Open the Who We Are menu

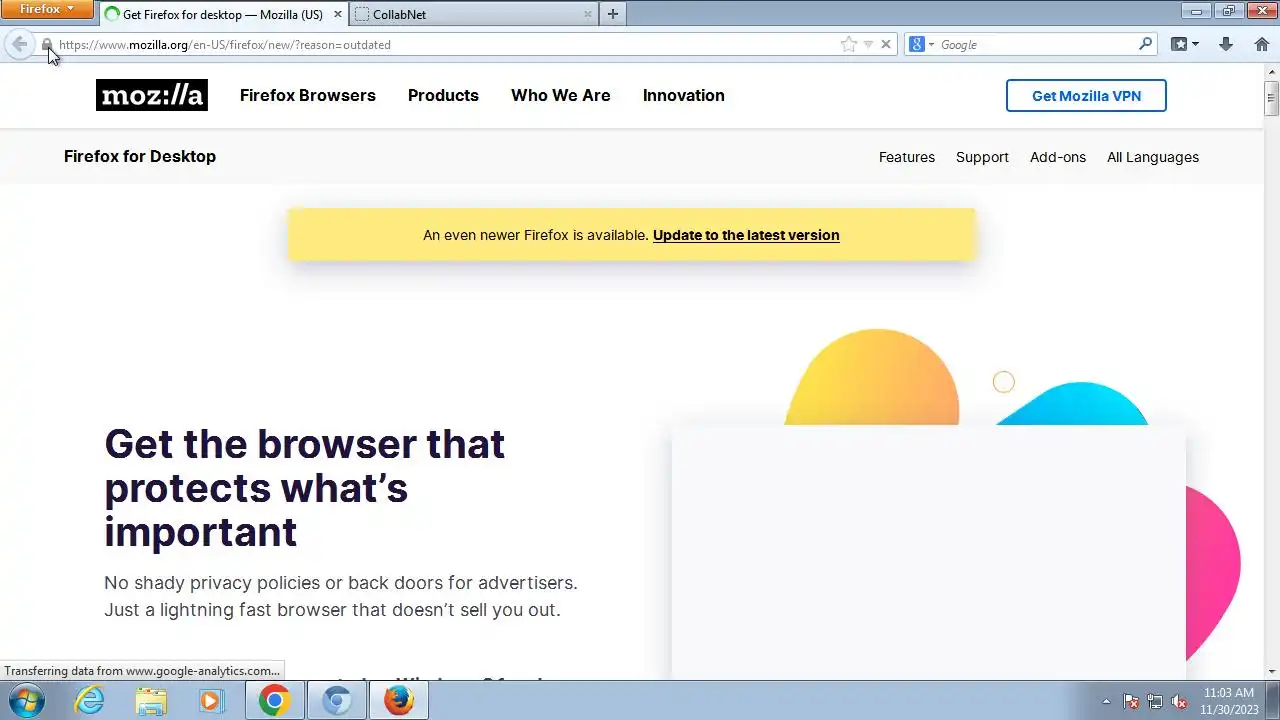(x=561, y=95)
